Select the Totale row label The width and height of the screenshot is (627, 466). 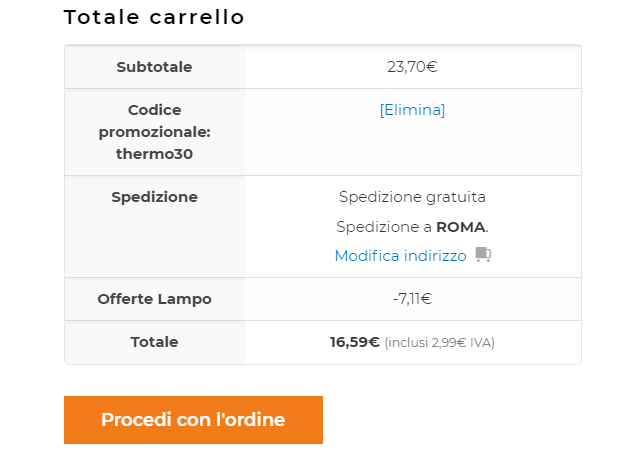point(154,342)
